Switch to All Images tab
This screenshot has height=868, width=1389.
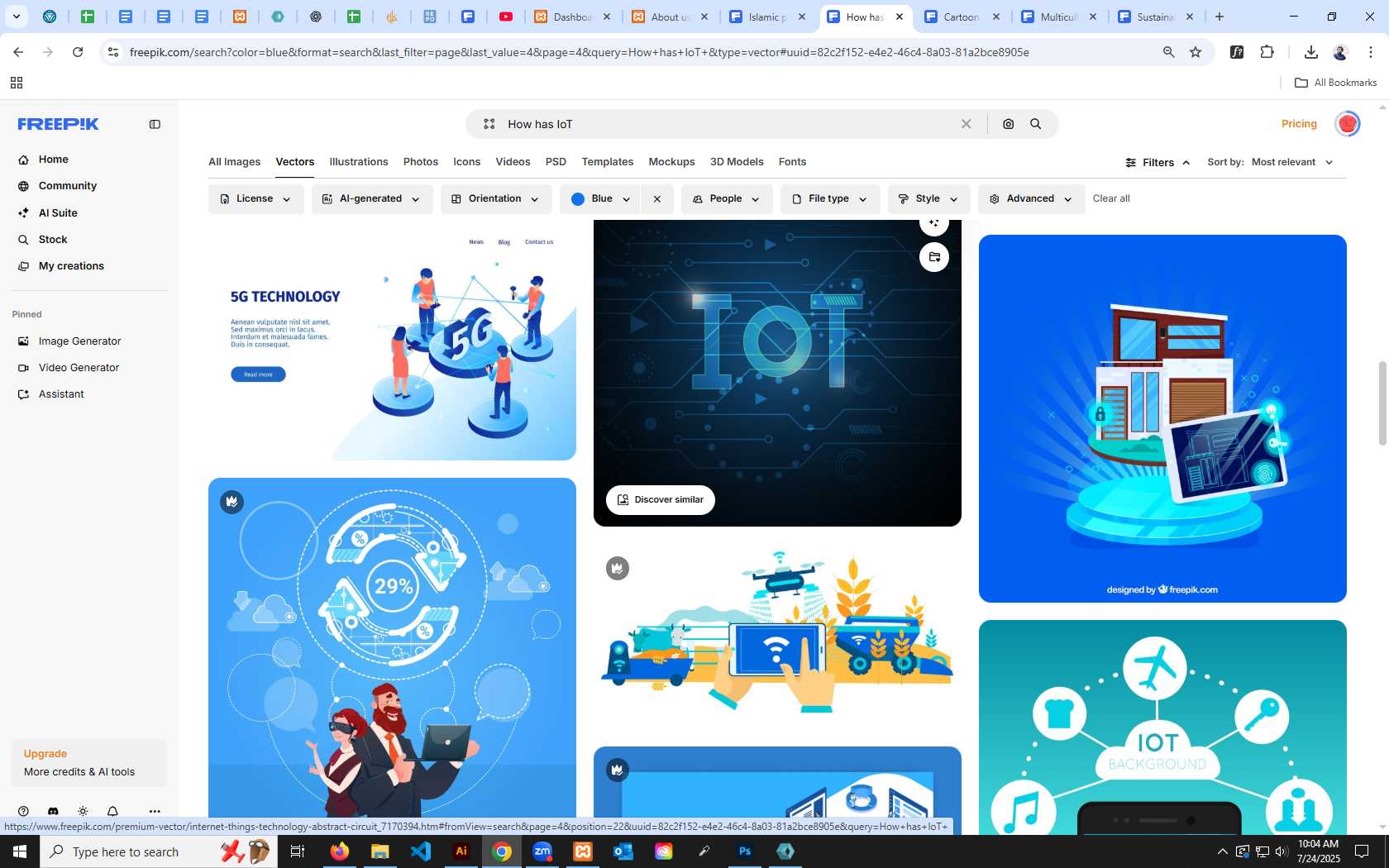point(234,162)
